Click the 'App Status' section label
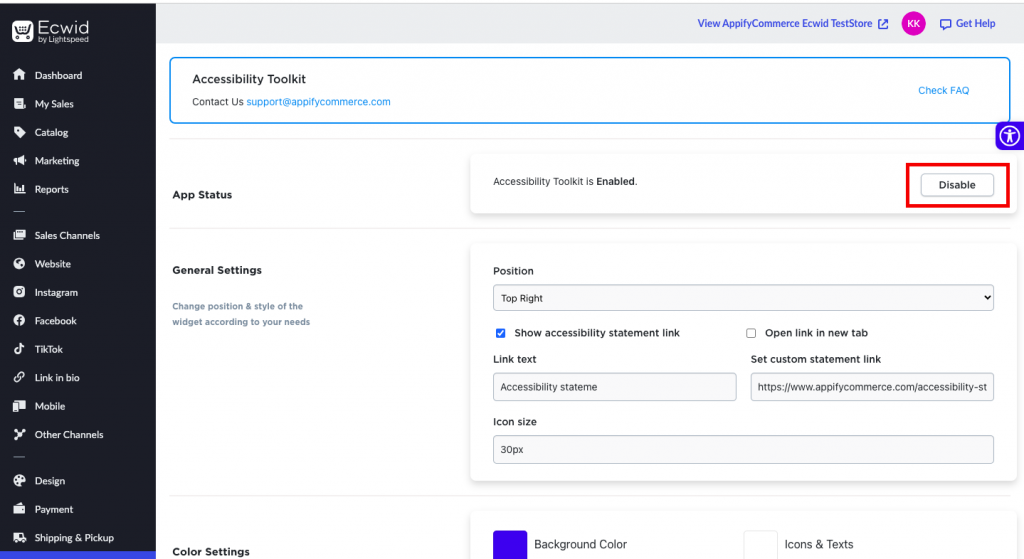Image resolution: width=1024 pixels, height=559 pixels. 202,195
